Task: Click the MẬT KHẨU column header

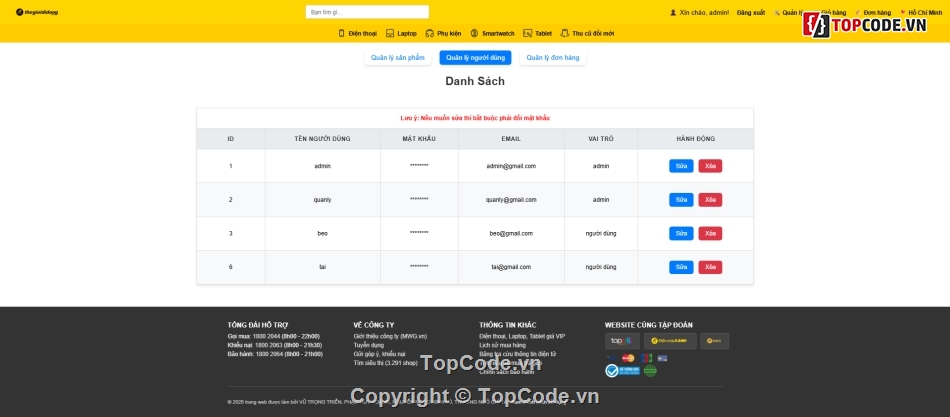Action: (419, 139)
